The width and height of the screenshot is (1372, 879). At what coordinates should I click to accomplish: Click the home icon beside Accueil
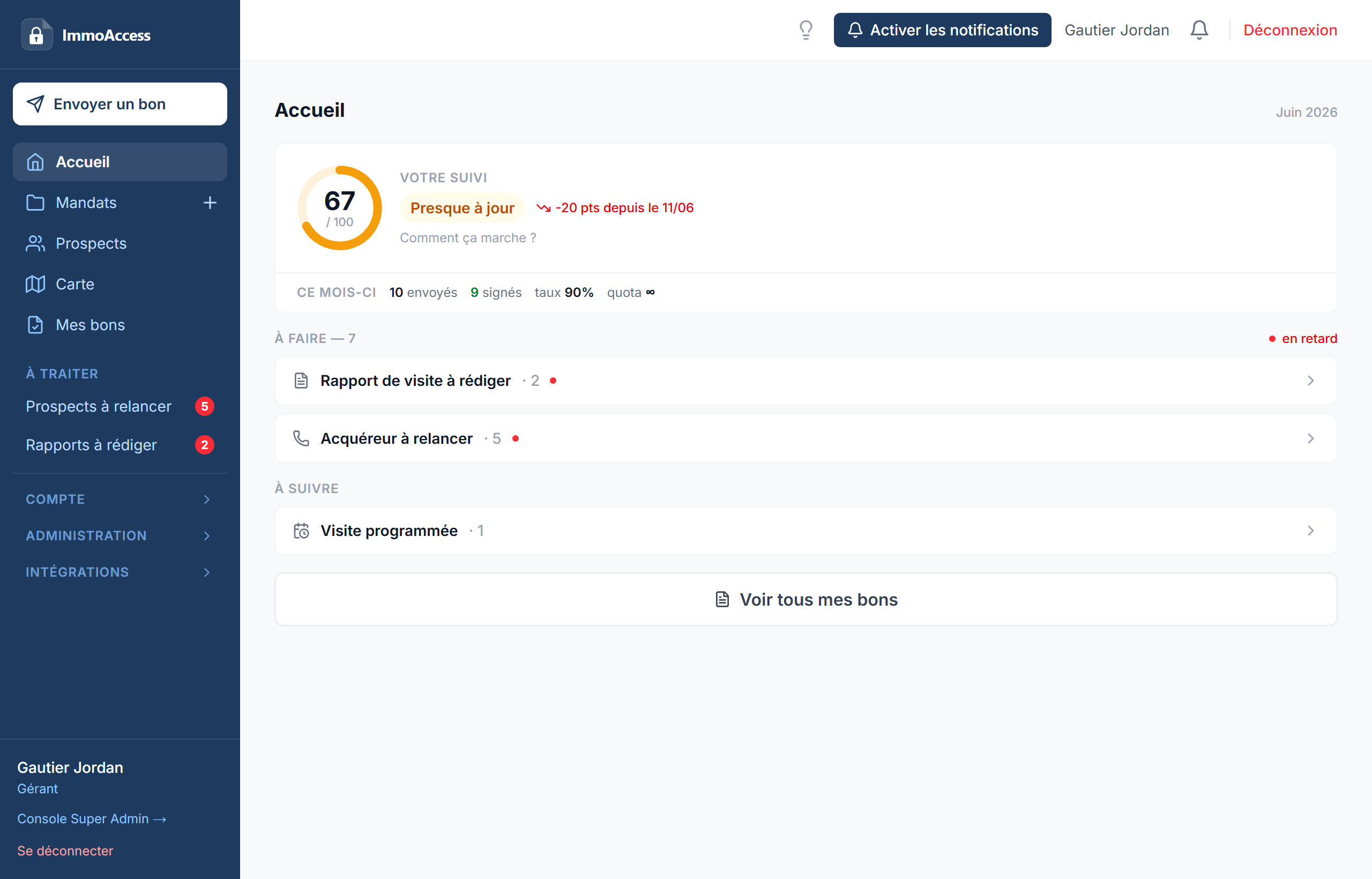[35, 162]
